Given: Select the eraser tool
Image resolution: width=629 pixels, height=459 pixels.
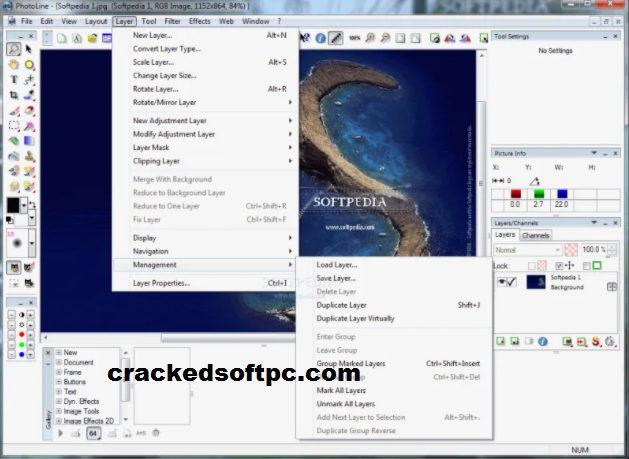Looking at the screenshot, I should point(29,110).
